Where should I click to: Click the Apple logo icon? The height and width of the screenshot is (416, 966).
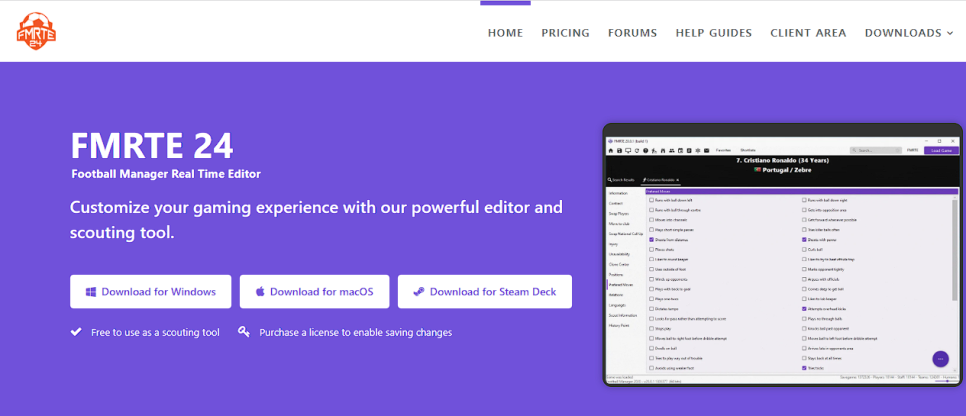pos(260,292)
